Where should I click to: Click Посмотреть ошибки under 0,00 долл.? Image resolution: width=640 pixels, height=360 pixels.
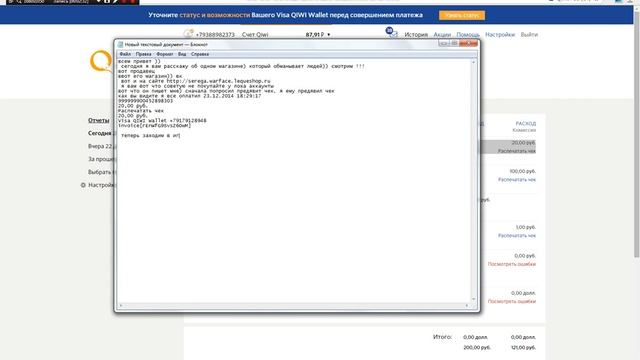512,301
